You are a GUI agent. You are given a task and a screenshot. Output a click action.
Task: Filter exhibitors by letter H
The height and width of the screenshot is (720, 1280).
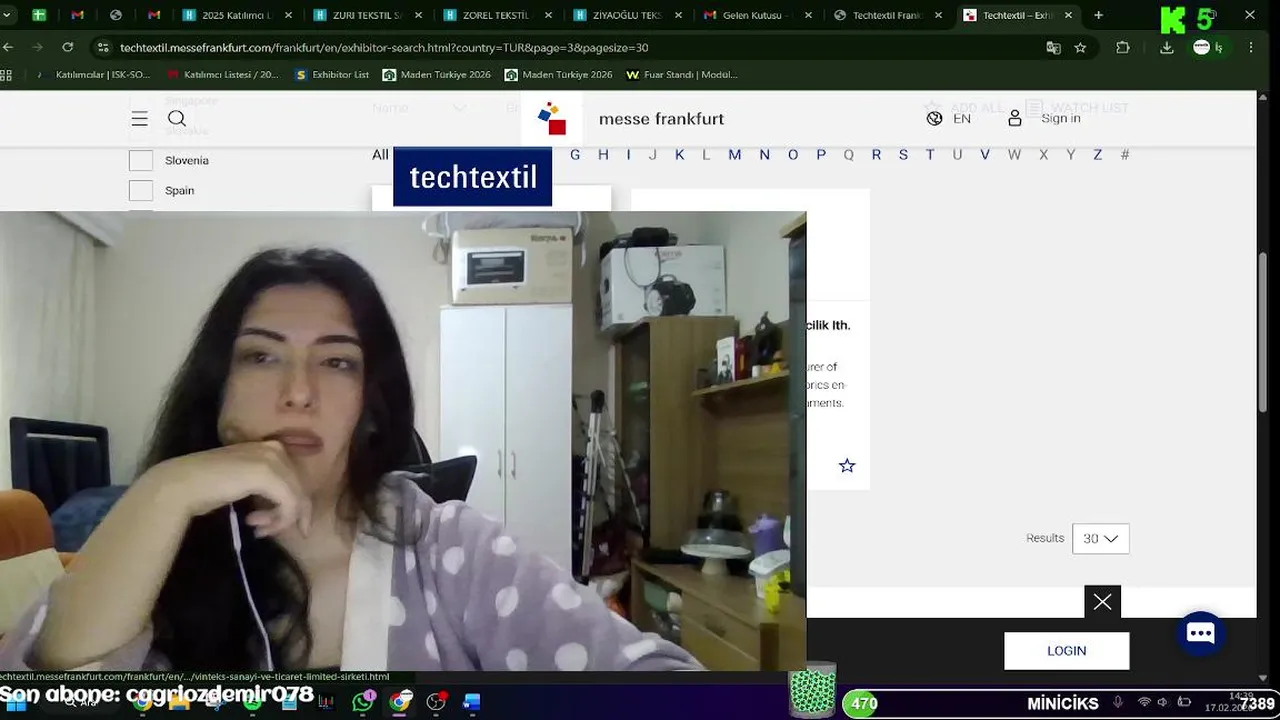tap(603, 155)
